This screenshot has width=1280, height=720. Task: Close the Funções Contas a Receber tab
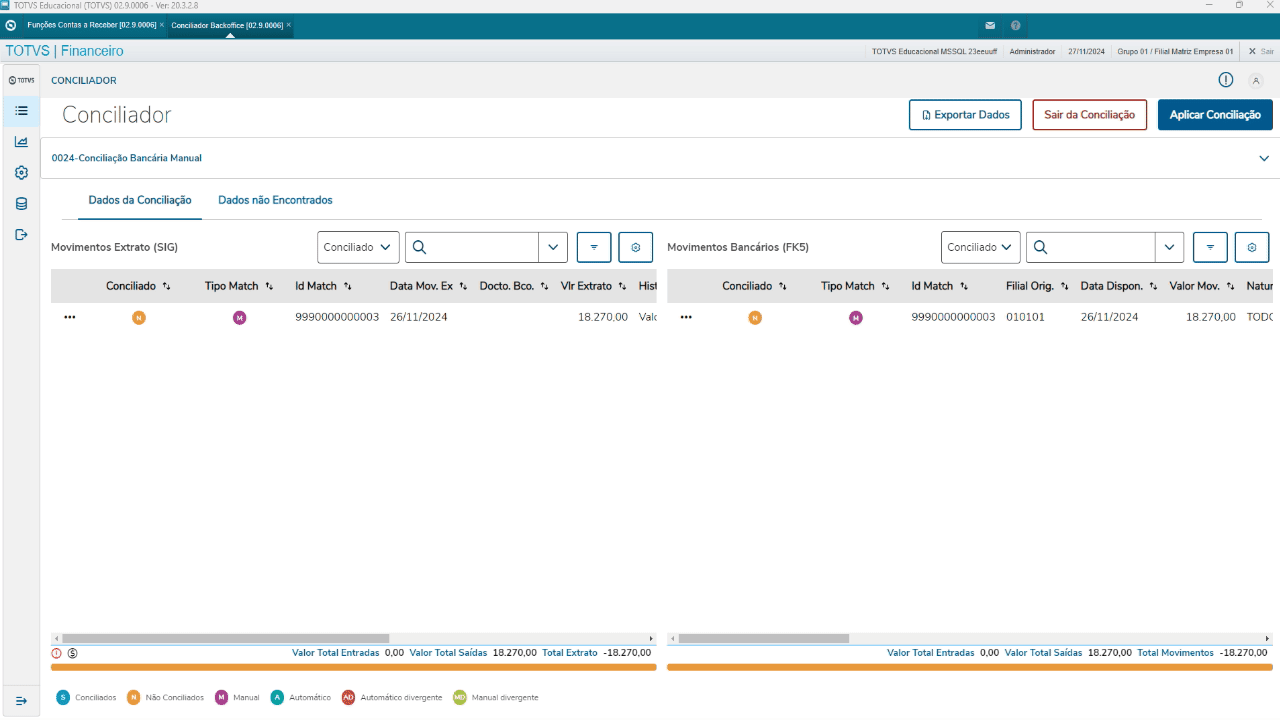(x=162, y=24)
